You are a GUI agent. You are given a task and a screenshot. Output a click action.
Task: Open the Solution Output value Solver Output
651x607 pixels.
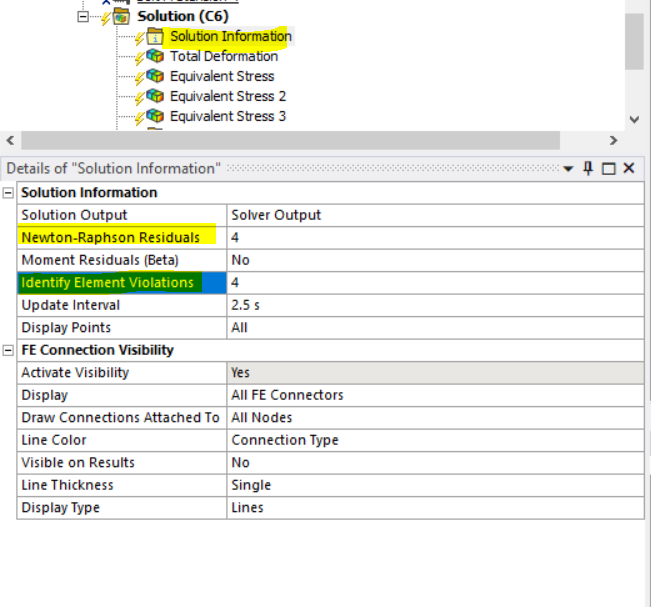point(435,215)
